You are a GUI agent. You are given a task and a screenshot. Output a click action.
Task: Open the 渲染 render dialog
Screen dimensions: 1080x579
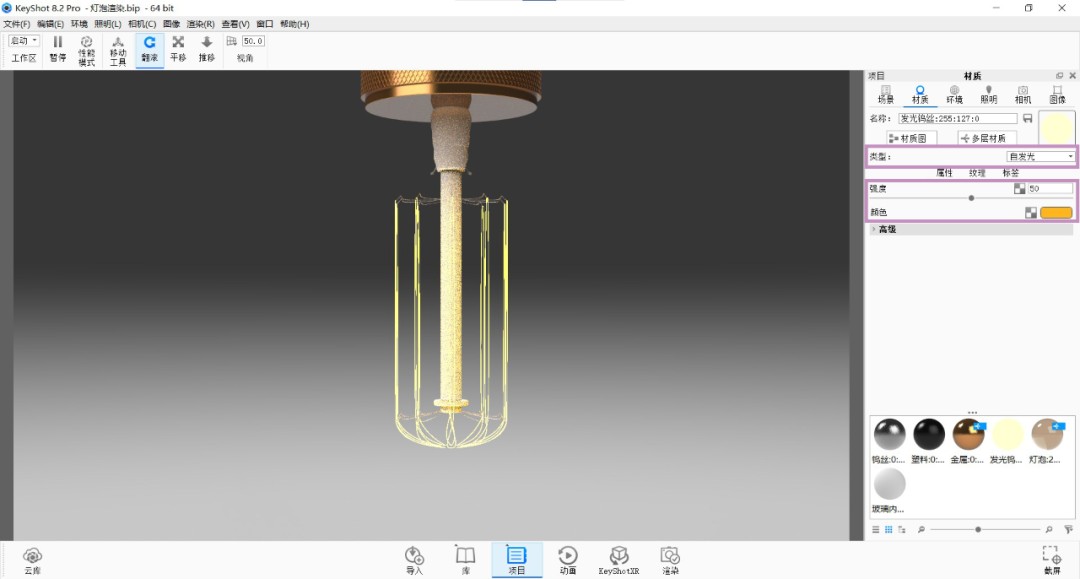pyautogui.click(x=669, y=559)
